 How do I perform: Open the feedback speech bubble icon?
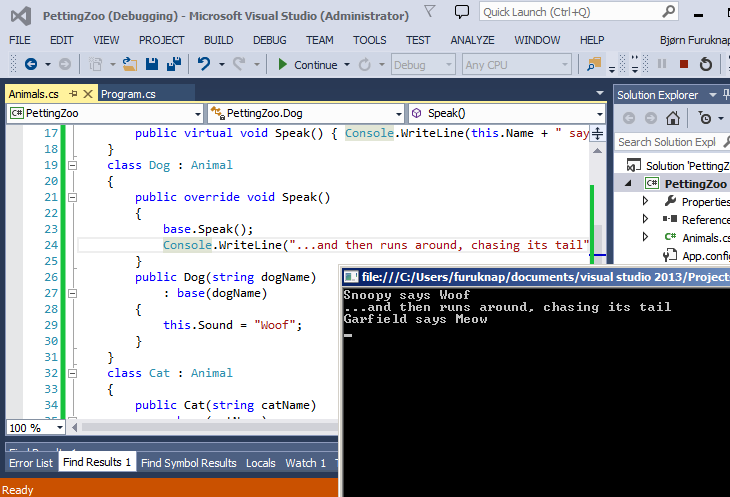(461, 12)
